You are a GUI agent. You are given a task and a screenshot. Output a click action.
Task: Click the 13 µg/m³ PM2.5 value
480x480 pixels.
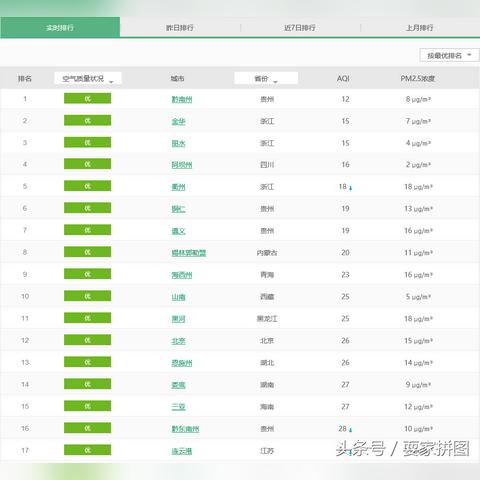pyautogui.click(x=418, y=209)
